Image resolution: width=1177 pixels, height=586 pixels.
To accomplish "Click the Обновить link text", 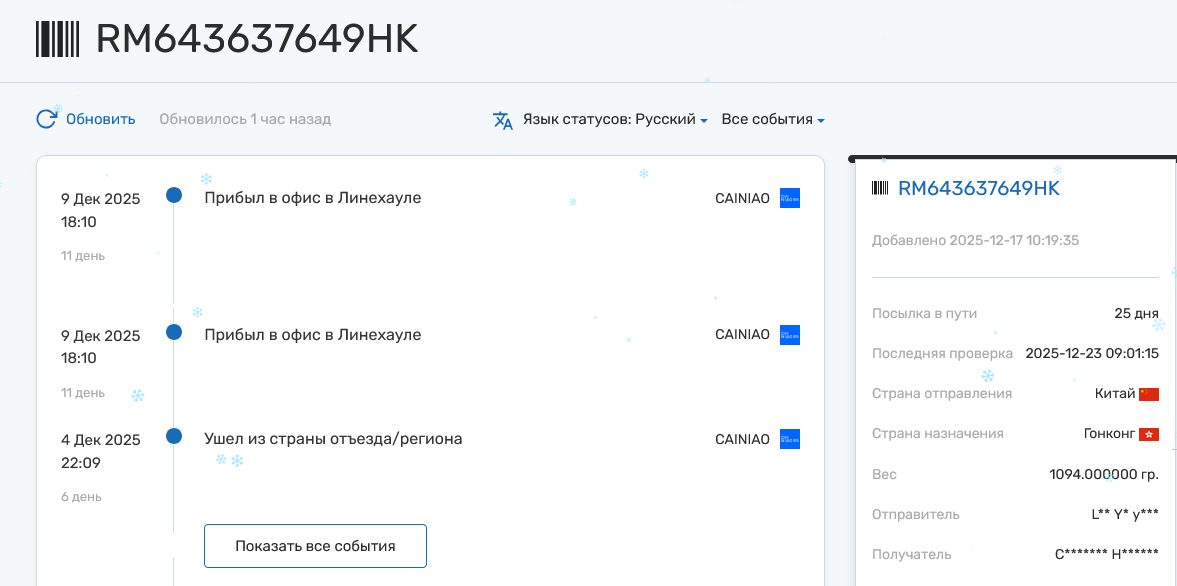I will (x=100, y=120).
